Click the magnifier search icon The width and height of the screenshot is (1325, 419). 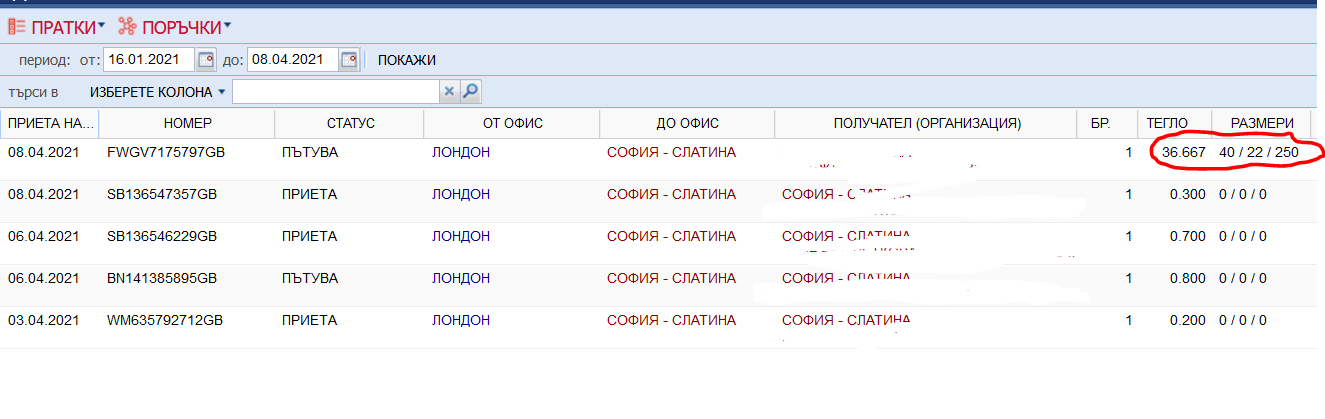tap(470, 92)
